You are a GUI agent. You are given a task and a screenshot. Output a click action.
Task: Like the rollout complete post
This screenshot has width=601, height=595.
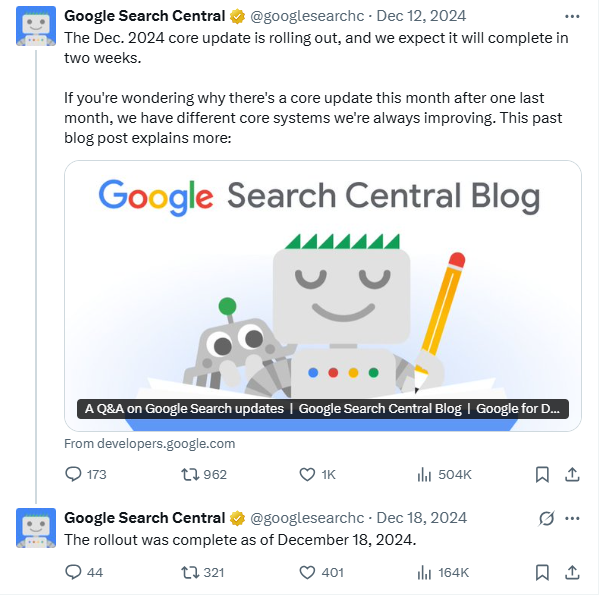[x=308, y=572]
